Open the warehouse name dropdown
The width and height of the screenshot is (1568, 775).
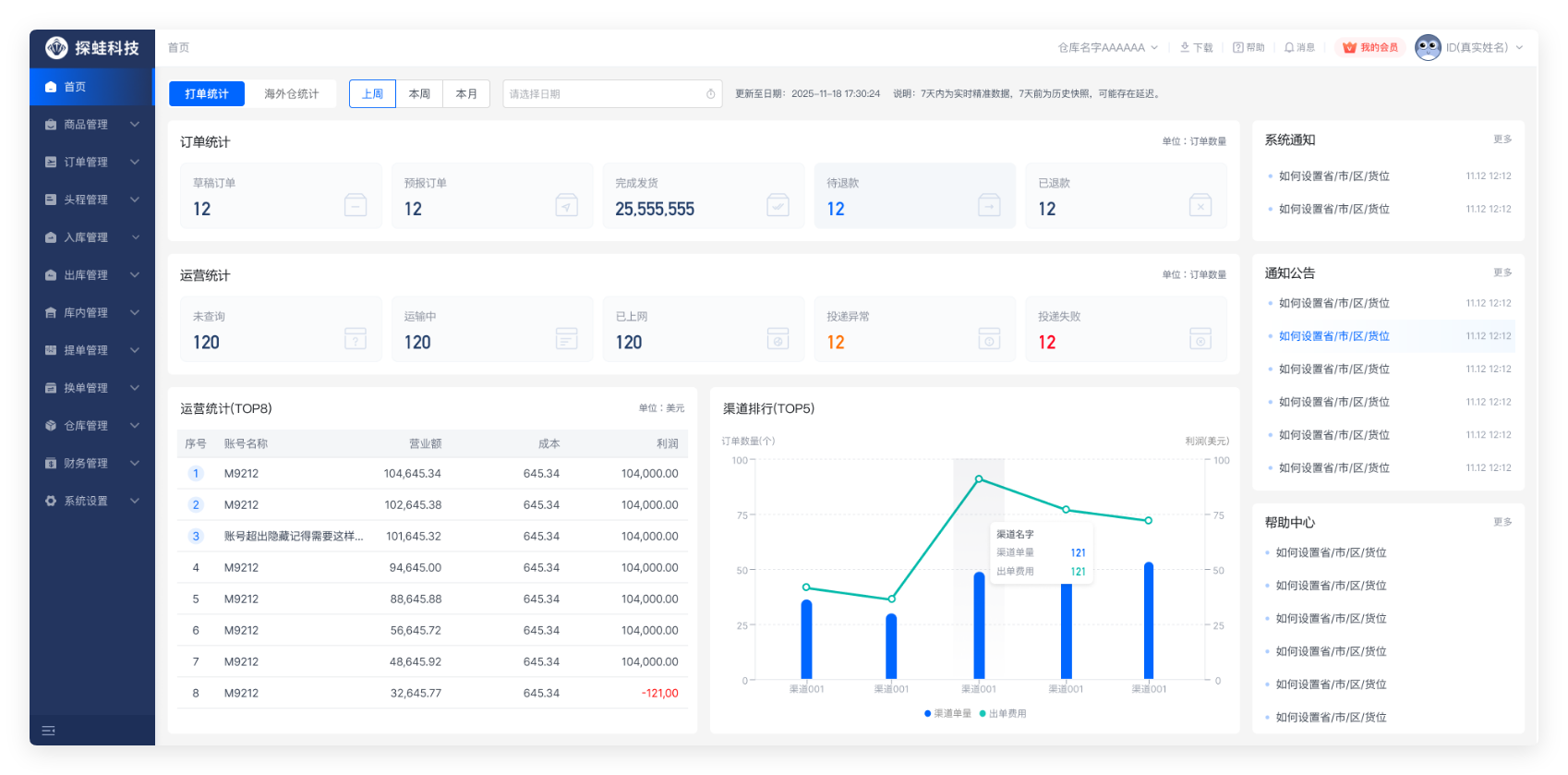(x=1107, y=47)
